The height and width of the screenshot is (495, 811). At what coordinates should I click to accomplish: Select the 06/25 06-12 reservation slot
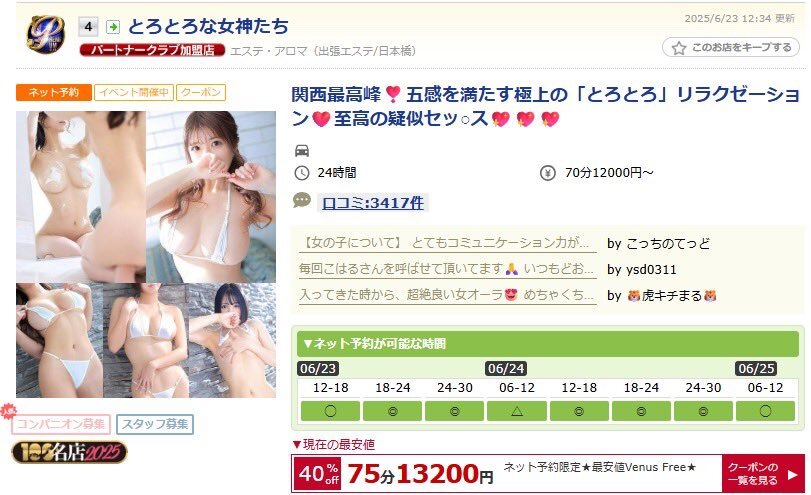[765, 411]
